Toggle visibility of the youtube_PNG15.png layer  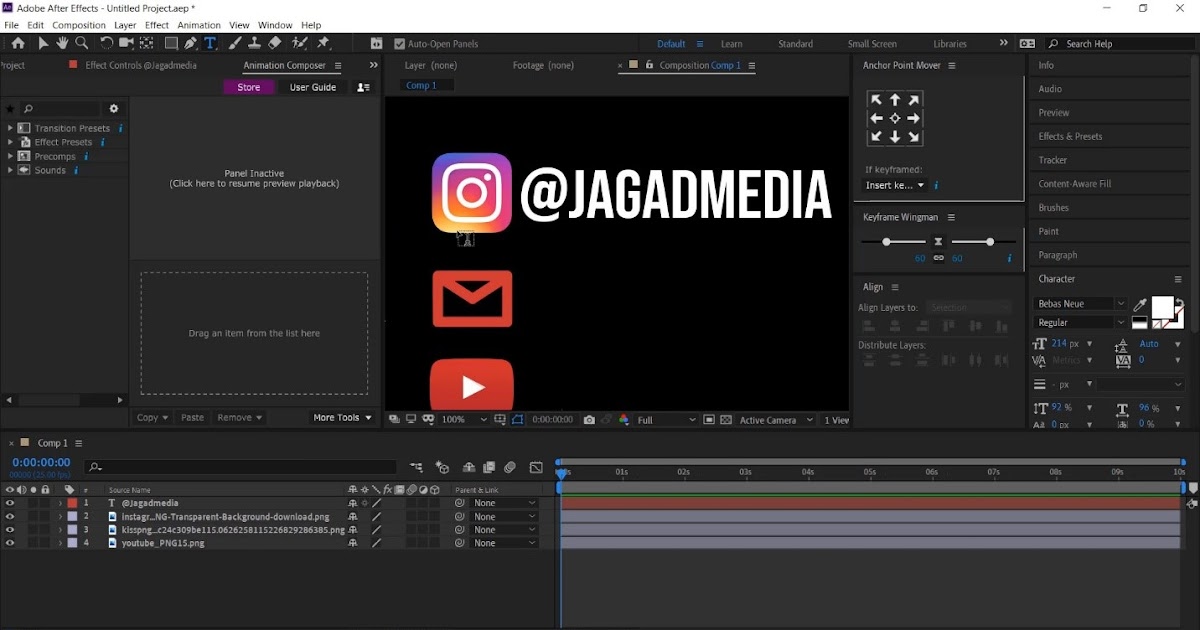(x=10, y=543)
